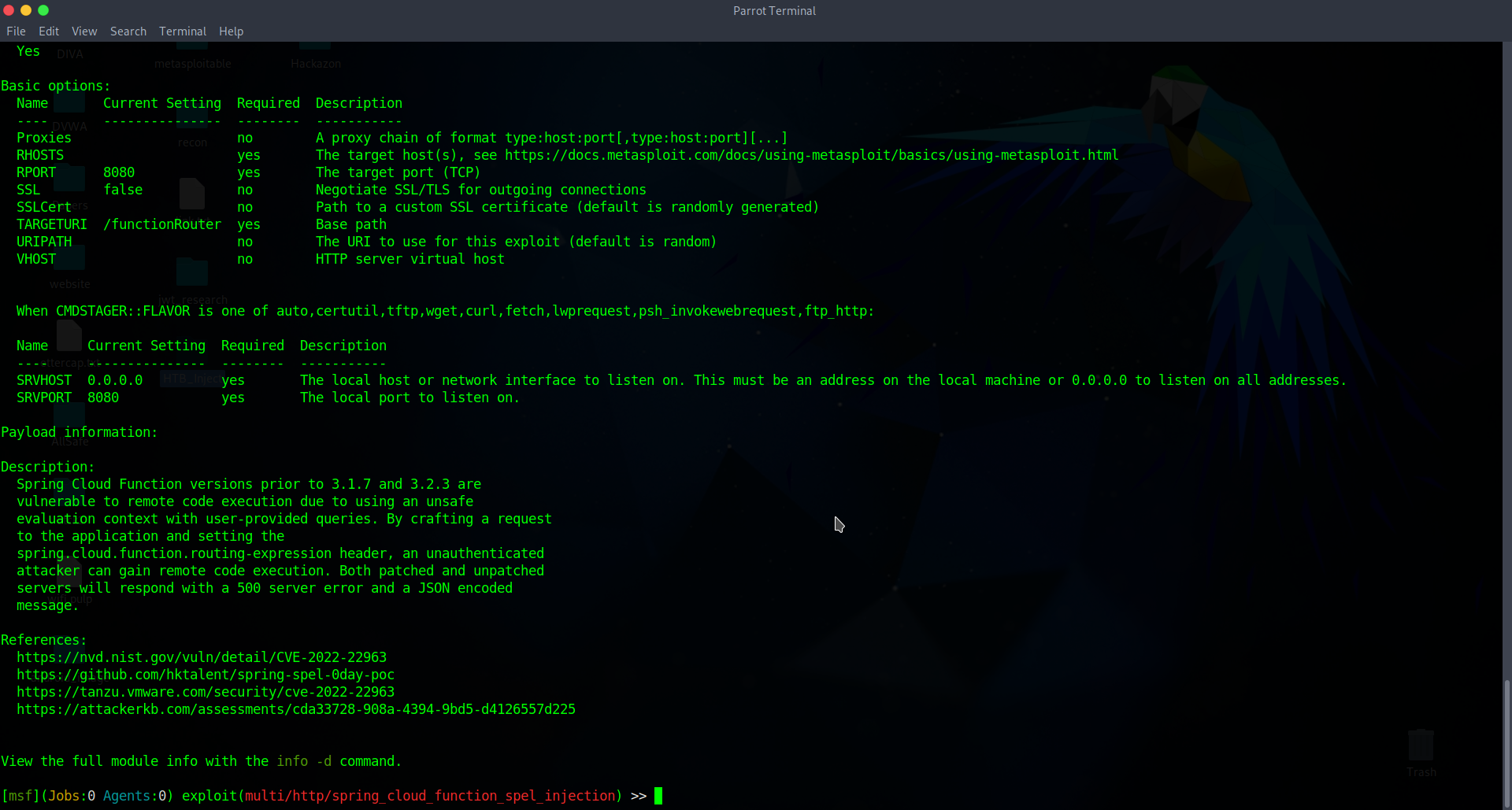This screenshot has width=1512, height=810.
Task: Open the Help menu
Action: (x=231, y=31)
